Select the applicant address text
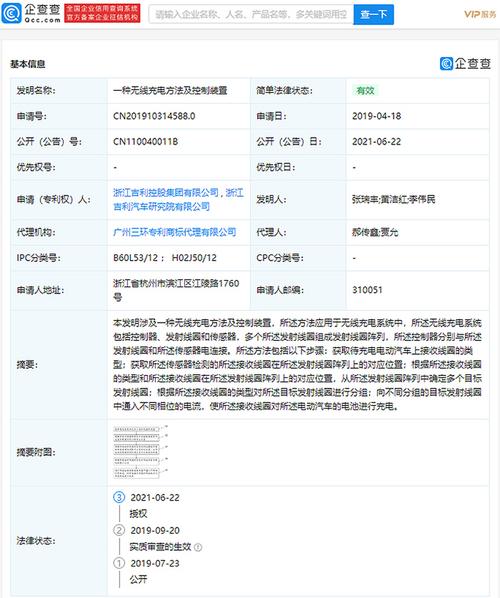Image resolution: width=500 pixels, height=598 pixels. (176, 290)
